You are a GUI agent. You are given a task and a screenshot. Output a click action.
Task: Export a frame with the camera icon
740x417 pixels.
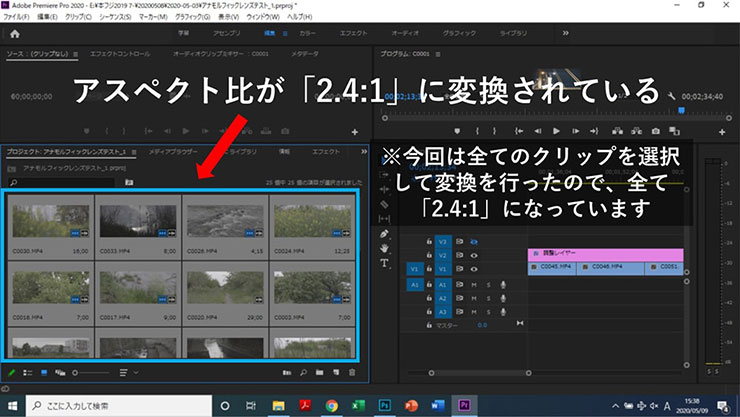click(x=656, y=131)
